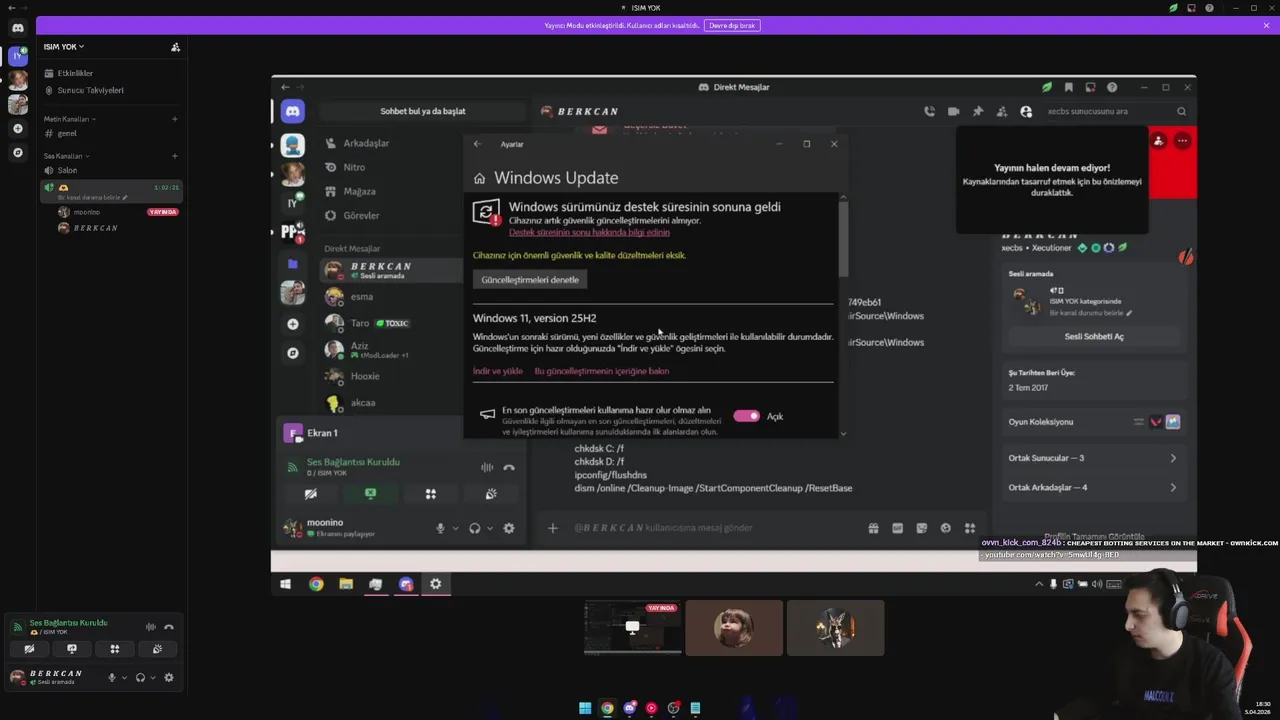Open headphone options arrow in streamed panel
Image resolution: width=1280 pixels, height=720 pixels.
[x=489, y=528]
